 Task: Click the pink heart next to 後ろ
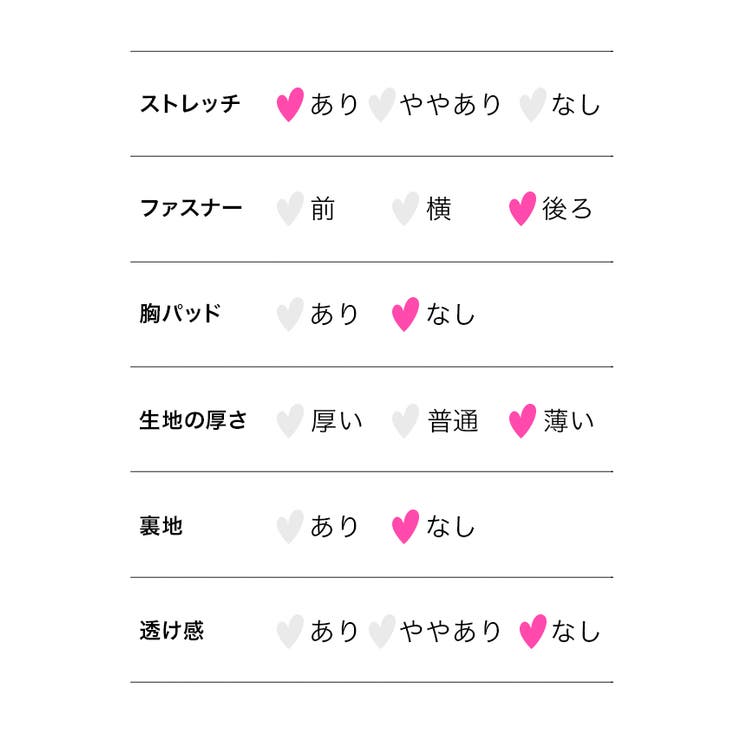(521, 209)
